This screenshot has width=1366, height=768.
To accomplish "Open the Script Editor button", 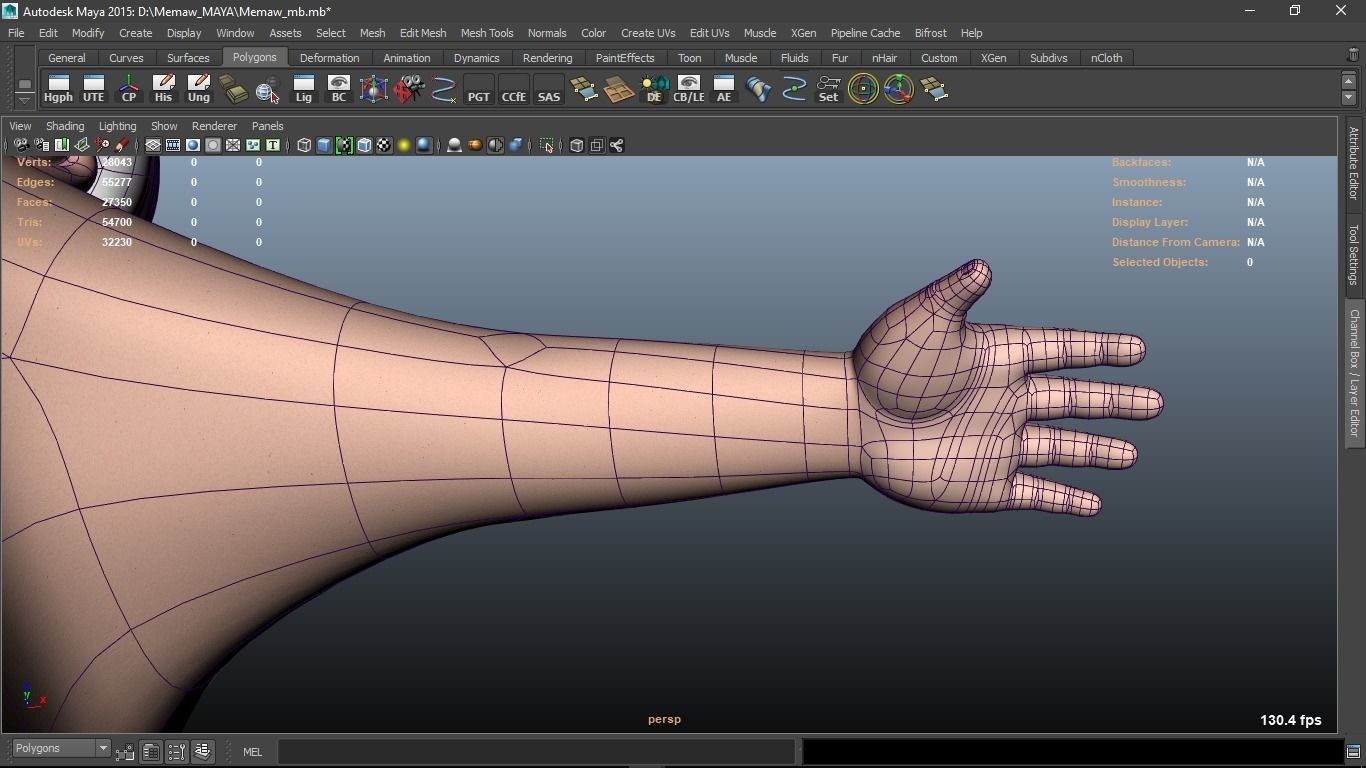I will [x=1353, y=751].
